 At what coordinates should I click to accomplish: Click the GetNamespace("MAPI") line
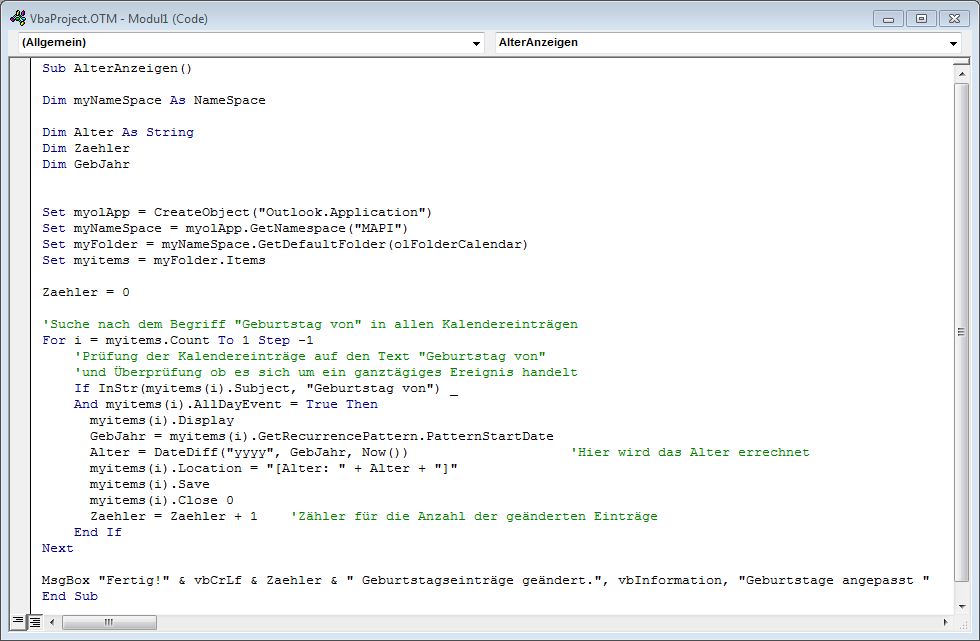click(x=225, y=229)
